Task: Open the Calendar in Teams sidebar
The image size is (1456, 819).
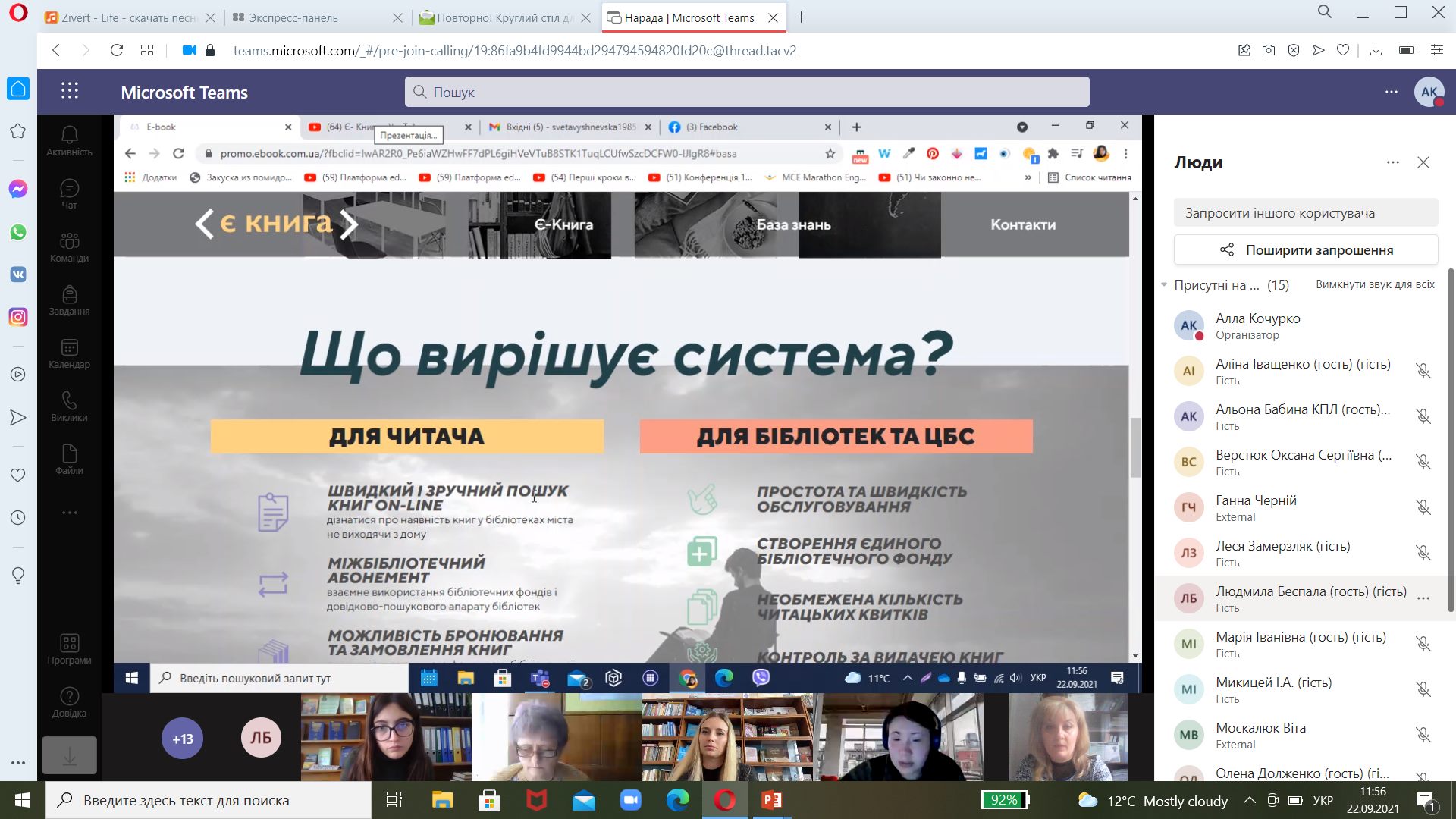Action: (x=69, y=353)
